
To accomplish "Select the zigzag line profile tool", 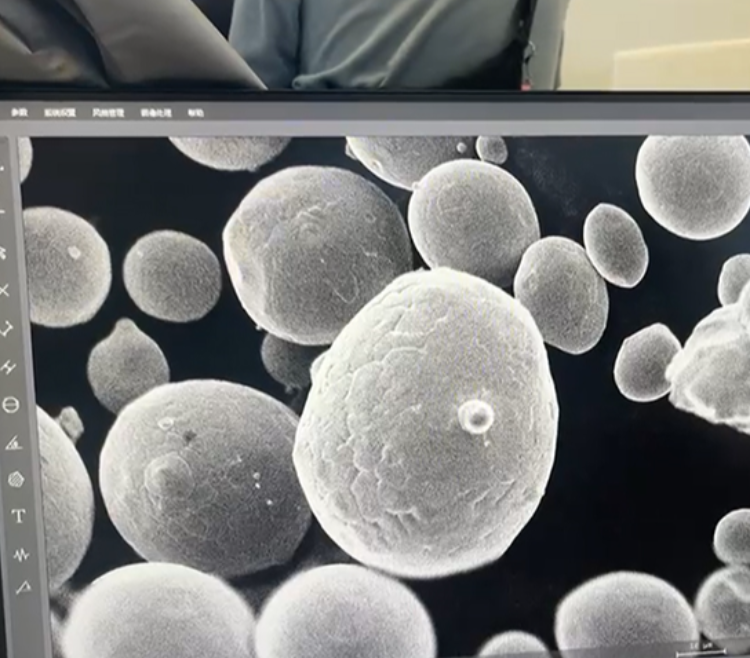I will coord(21,555).
